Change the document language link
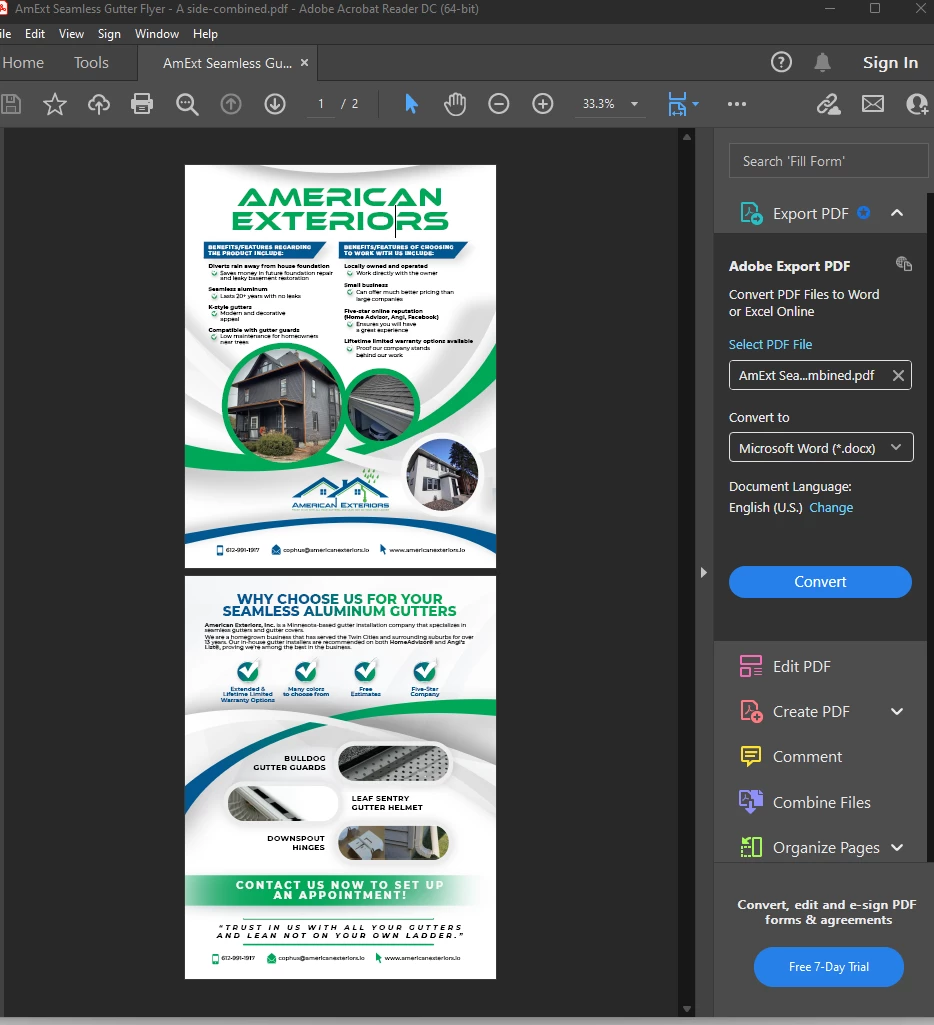The width and height of the screenshot is (934, 1025). click(x=831, y=508)
